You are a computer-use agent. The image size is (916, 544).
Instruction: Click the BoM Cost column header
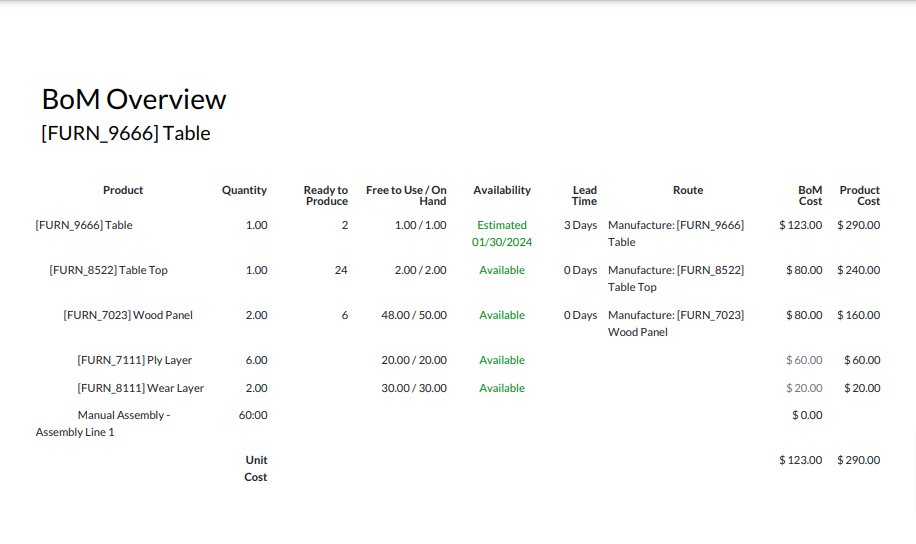point(810,195)
